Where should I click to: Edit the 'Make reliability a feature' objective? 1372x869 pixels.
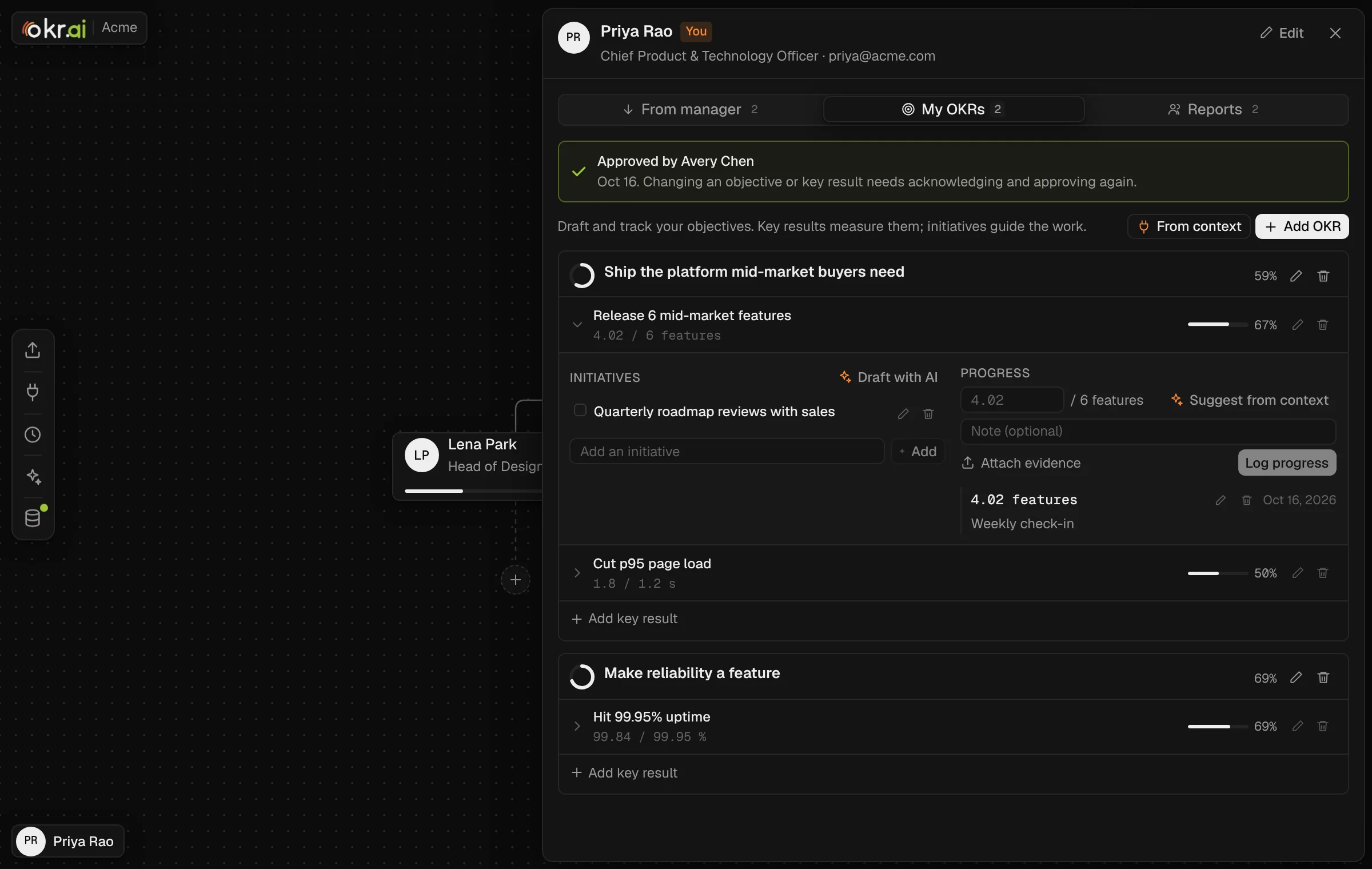(x=1296, y=677)
